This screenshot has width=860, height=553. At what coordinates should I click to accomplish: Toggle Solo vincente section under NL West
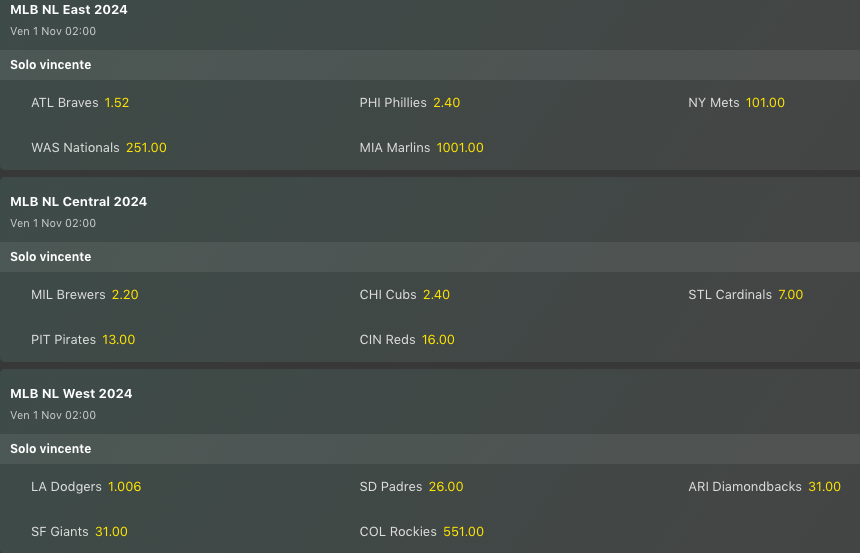tap(50, 449)
